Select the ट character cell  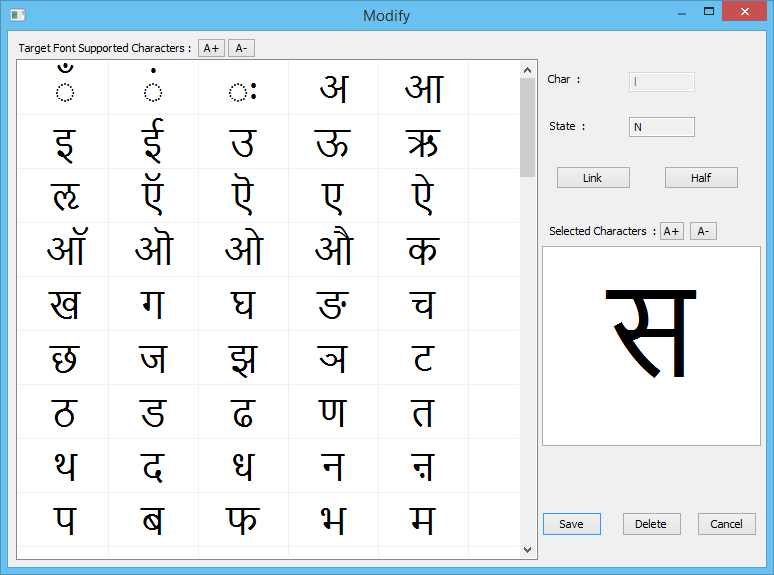coord(423,357)
